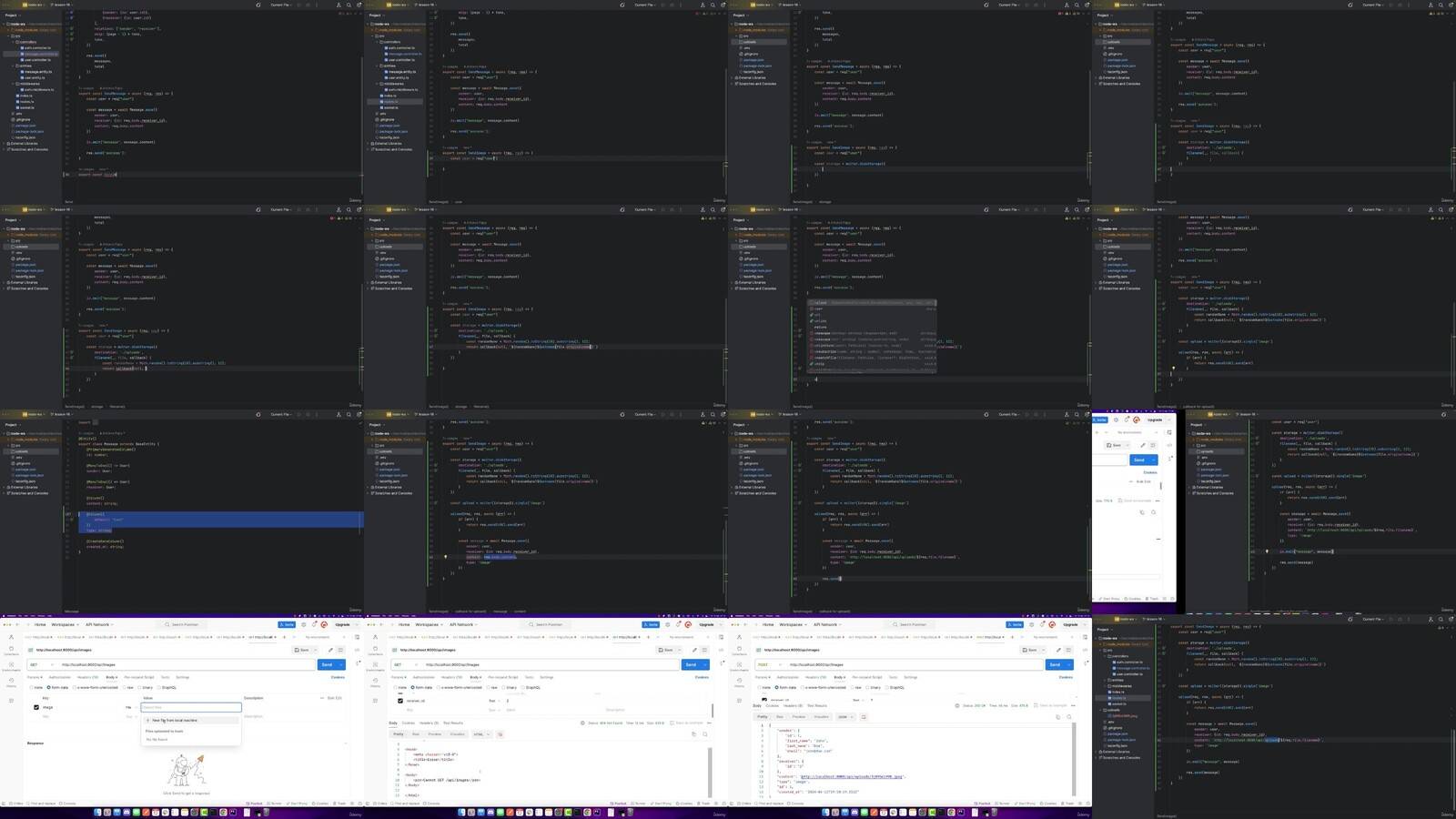This screenshot has height=819, width=1456.
Task: Click the settings gear icon in Postman file-picker window
Action: 304,624
